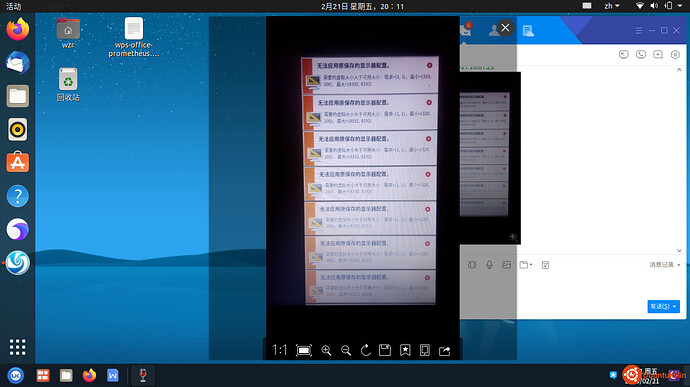
Task: Zoom out of the viewed photo
Action: [346, 350]
